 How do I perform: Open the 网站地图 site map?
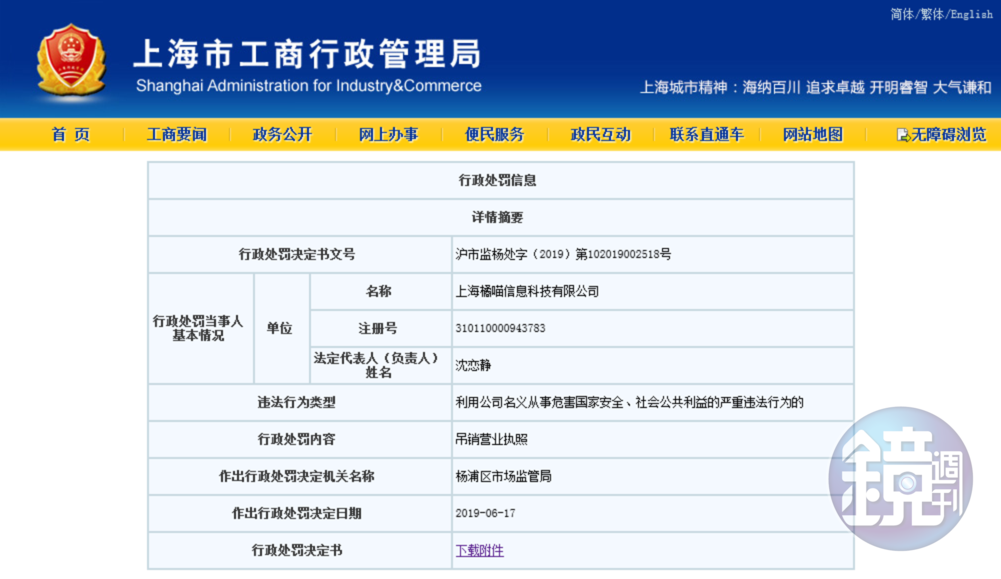click(813, 135)
